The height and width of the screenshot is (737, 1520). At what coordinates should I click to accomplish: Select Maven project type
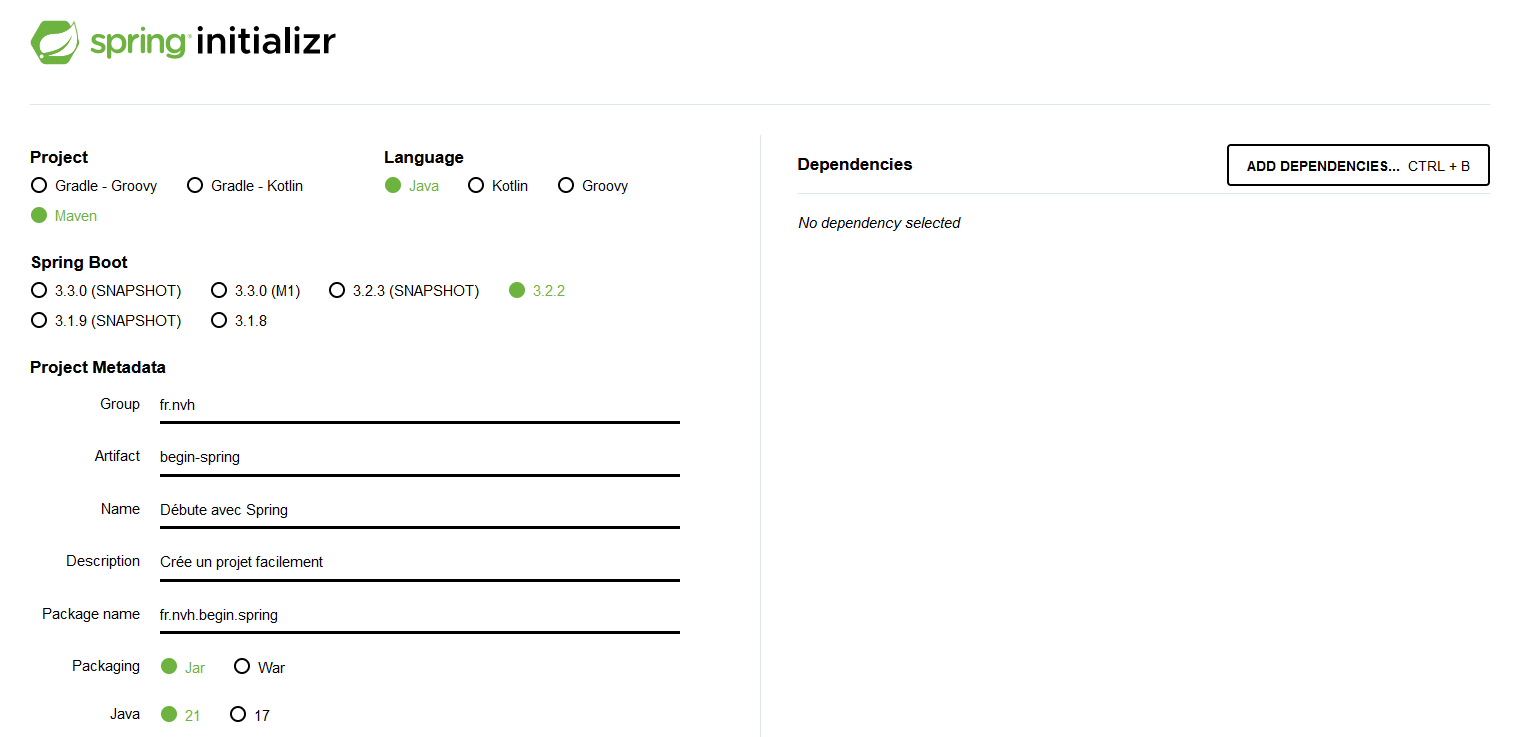click(64, 216)
